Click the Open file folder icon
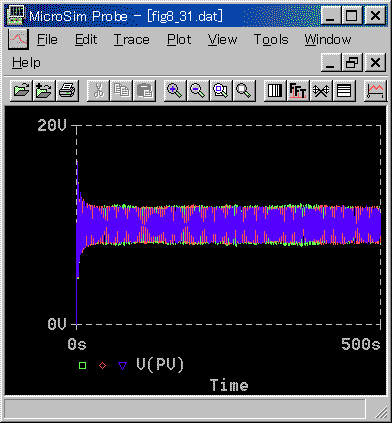 click(21, 90)
